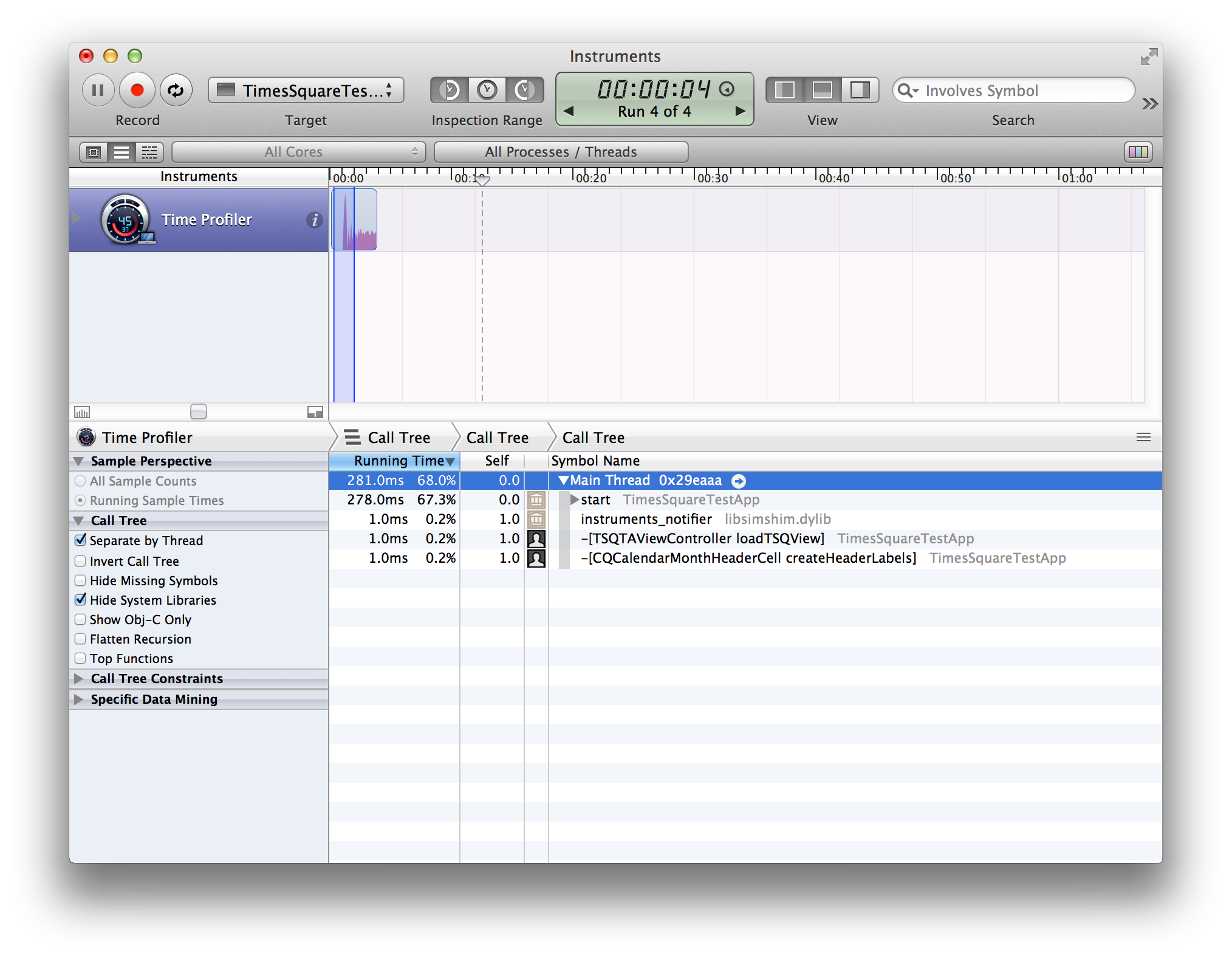Image resolution: width=1232 pixels, height=959 pixels.
Task: Open Time Profiler info inspector
Action: 314,220
